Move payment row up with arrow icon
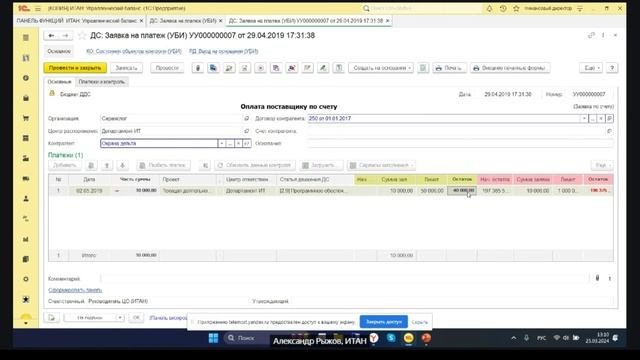This screenshot has height=360, width=640. (x=107, y=165)
